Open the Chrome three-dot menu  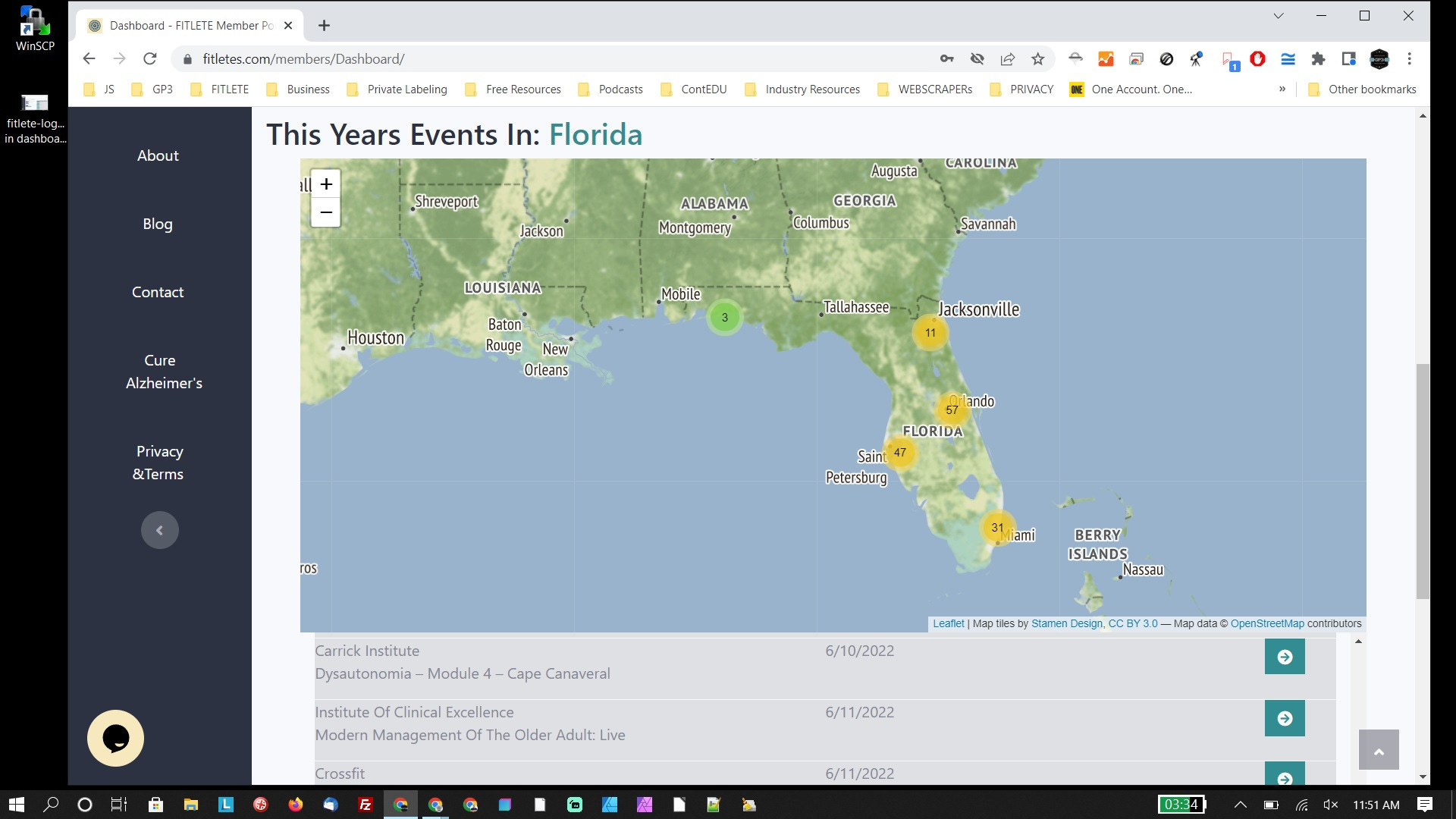pyautogui.click(x=1409, y=59)
